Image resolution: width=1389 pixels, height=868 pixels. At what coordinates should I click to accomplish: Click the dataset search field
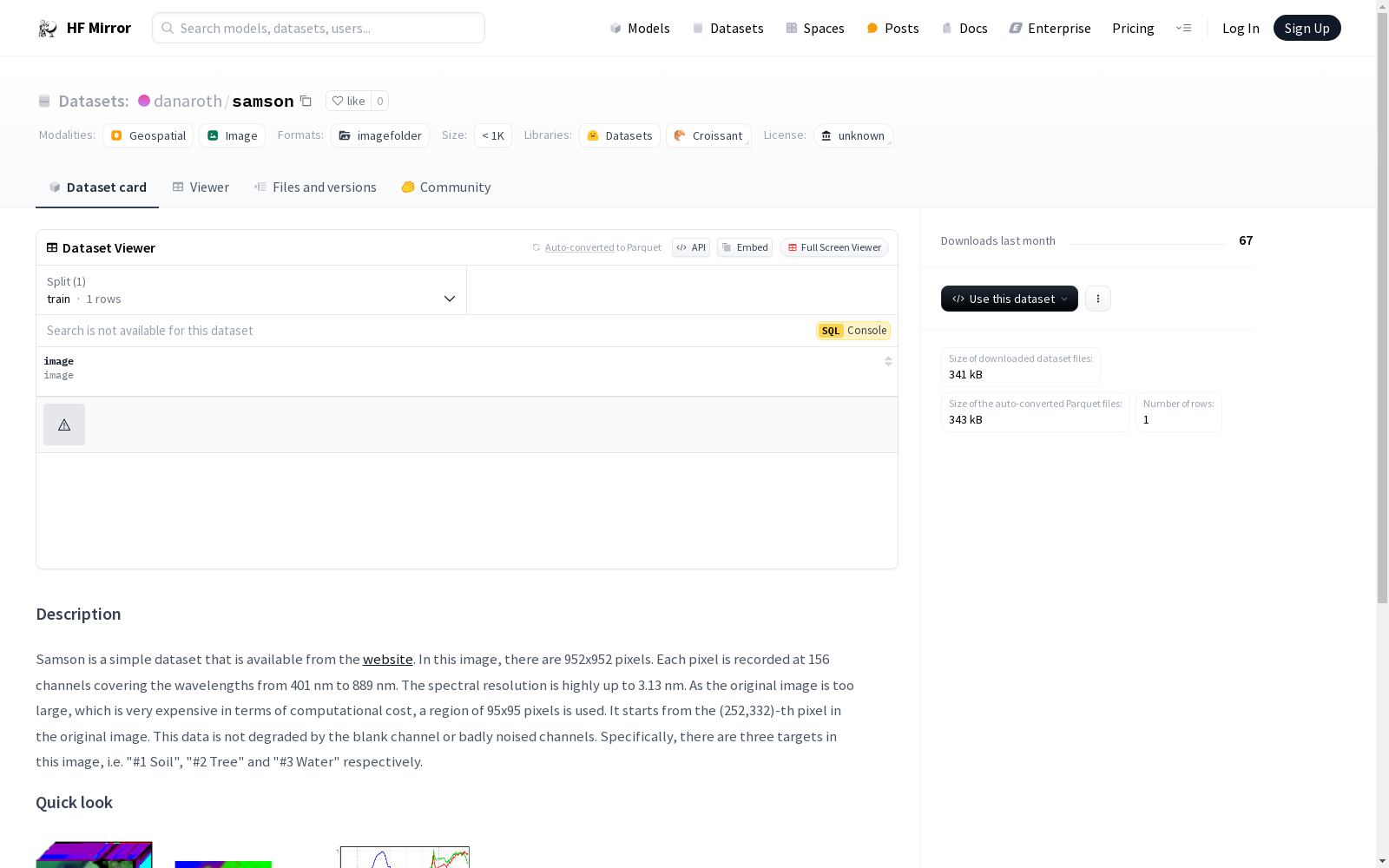click(x=425, y=331)
